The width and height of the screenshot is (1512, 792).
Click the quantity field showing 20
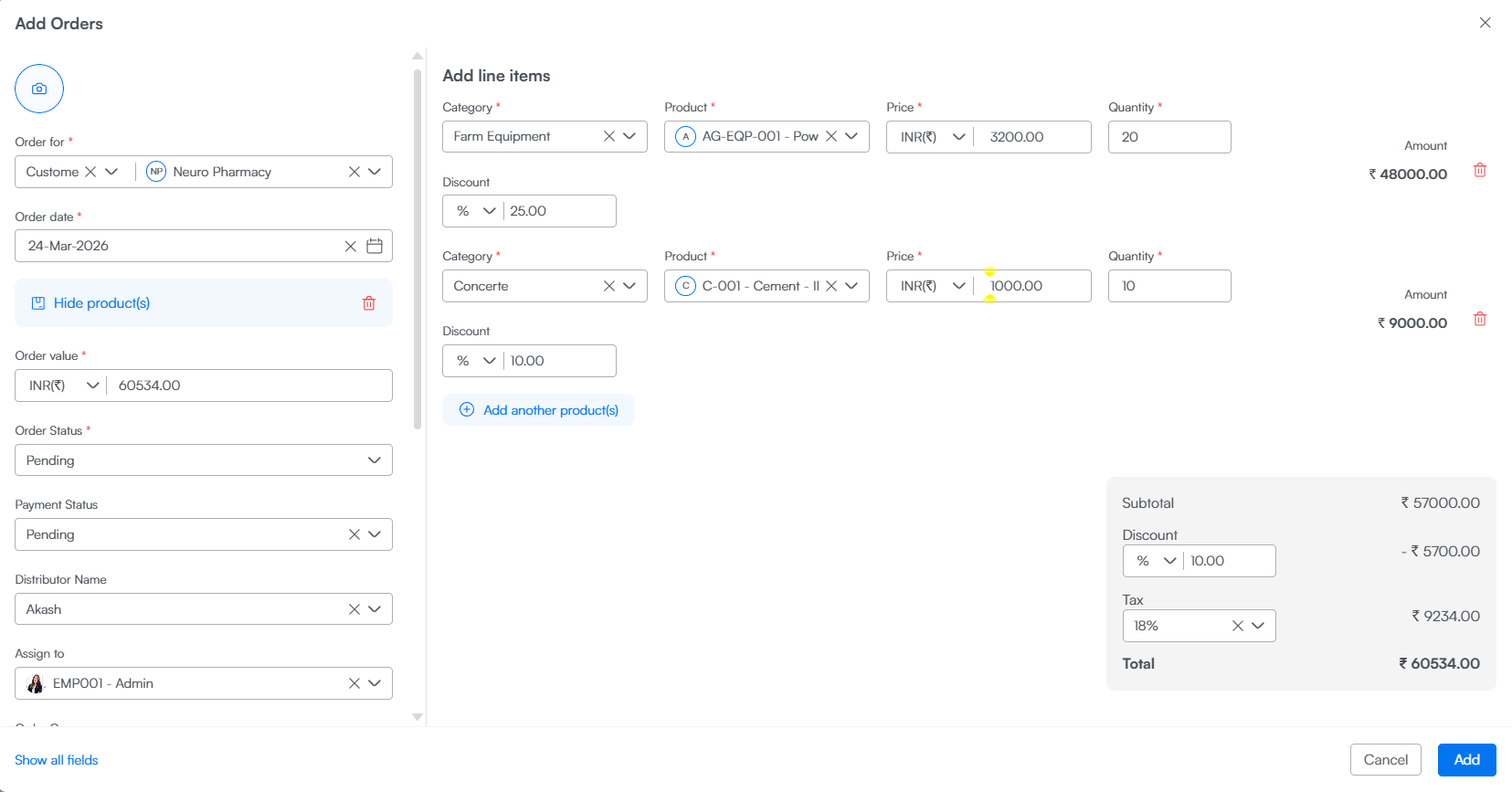point(1168,137)
